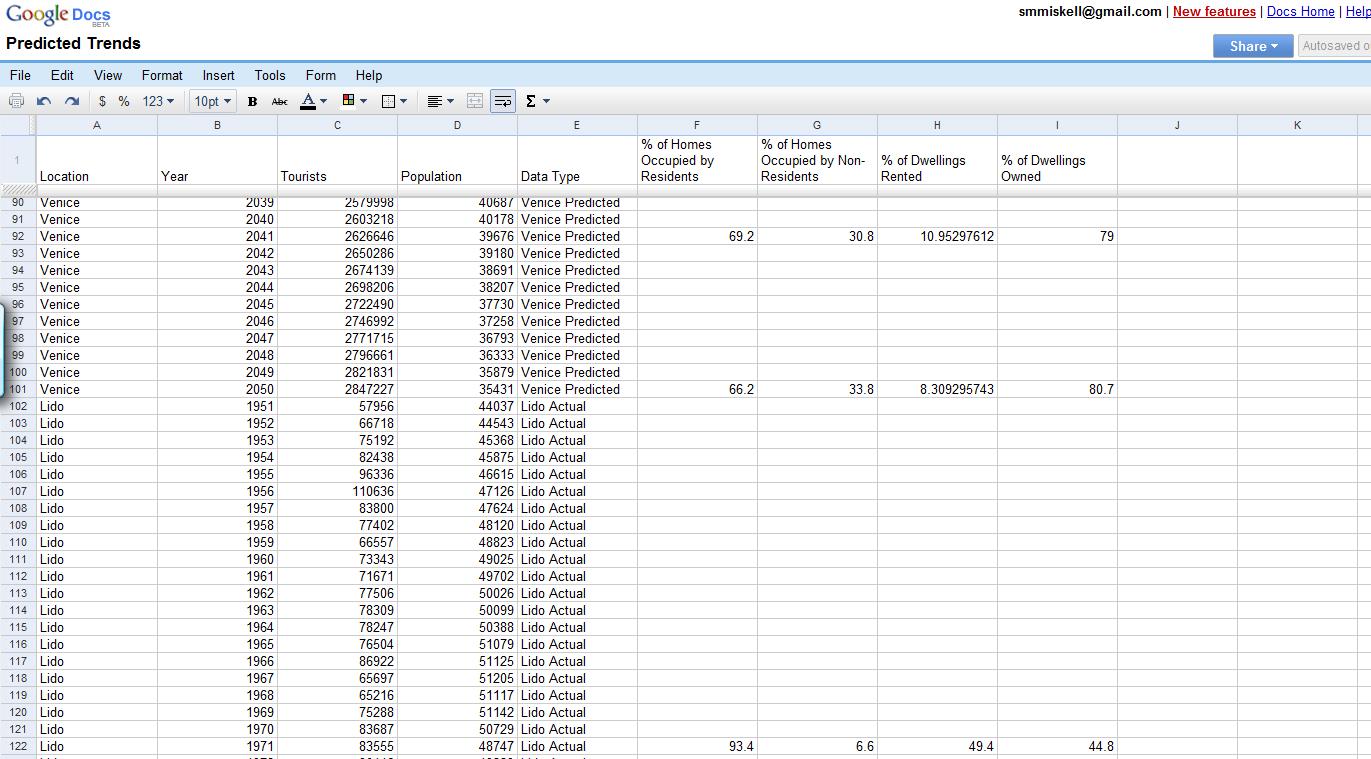Viewport: 1371px width, 759px height.
Task: Select column K header
Action: 1297,125
